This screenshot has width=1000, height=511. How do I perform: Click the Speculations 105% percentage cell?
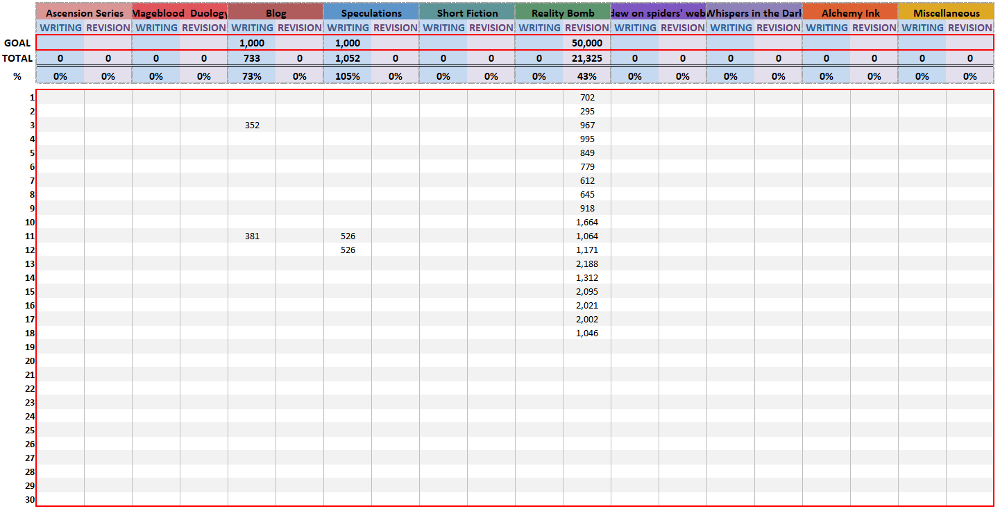click(348, 76)
